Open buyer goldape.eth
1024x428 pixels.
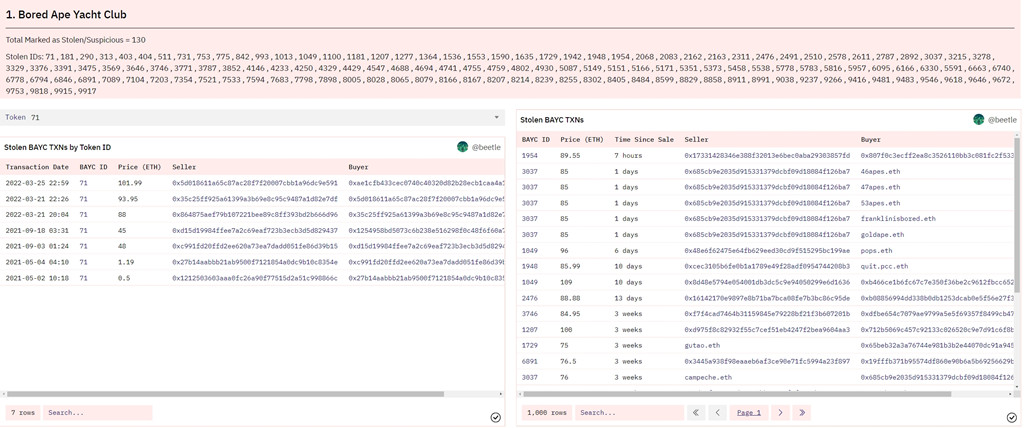coord(882,234)
